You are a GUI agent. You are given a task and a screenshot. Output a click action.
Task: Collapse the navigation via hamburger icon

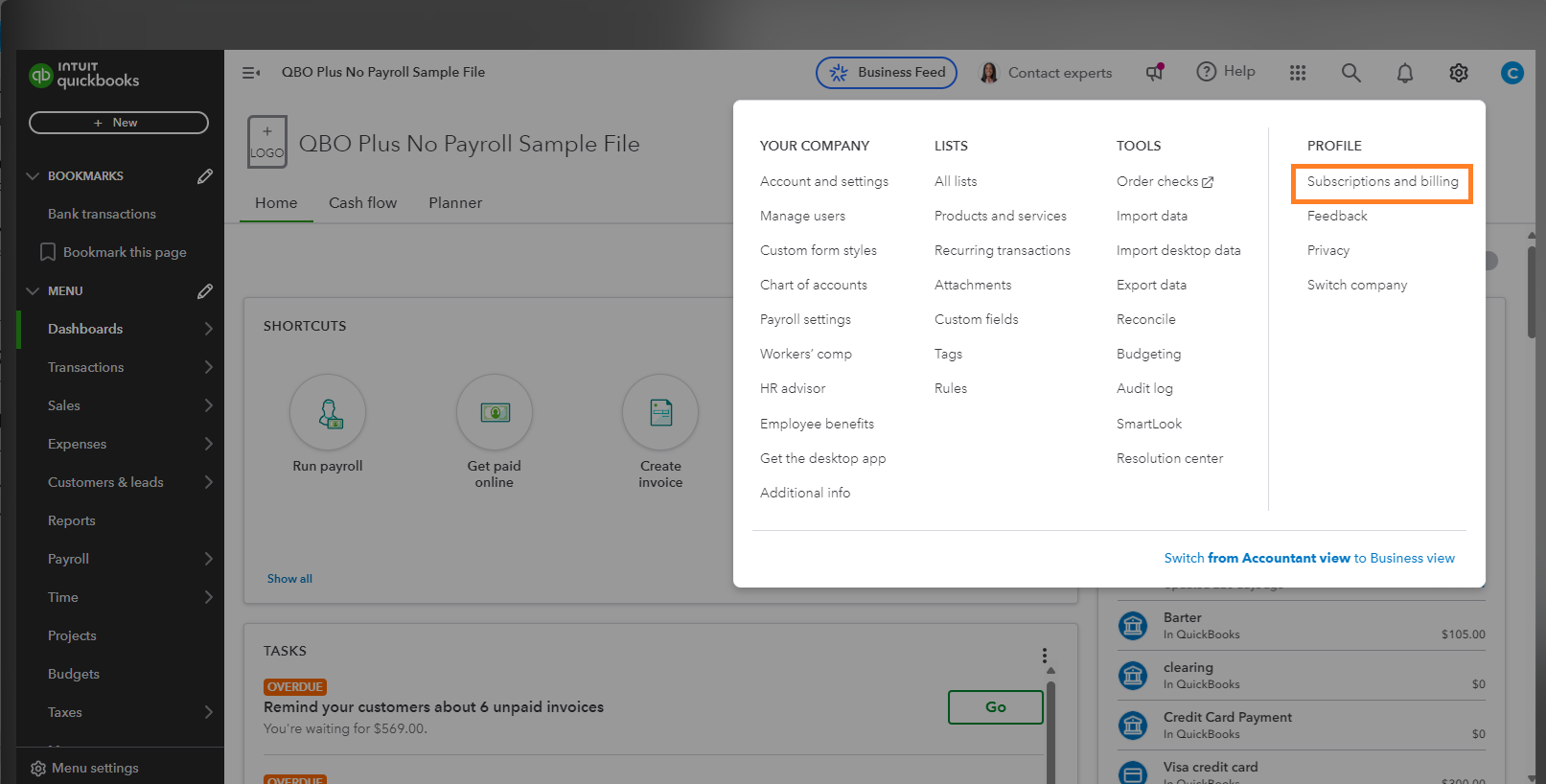coord(251,73)
